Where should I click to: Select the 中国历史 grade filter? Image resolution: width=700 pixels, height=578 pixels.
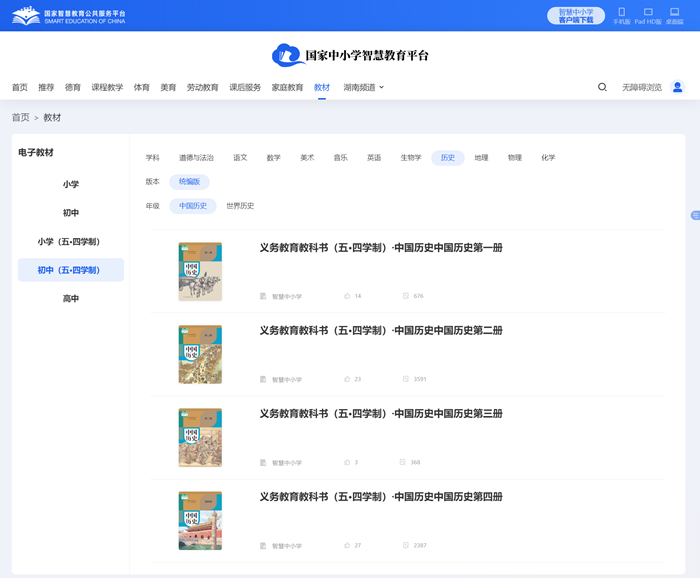click(193, 206)
